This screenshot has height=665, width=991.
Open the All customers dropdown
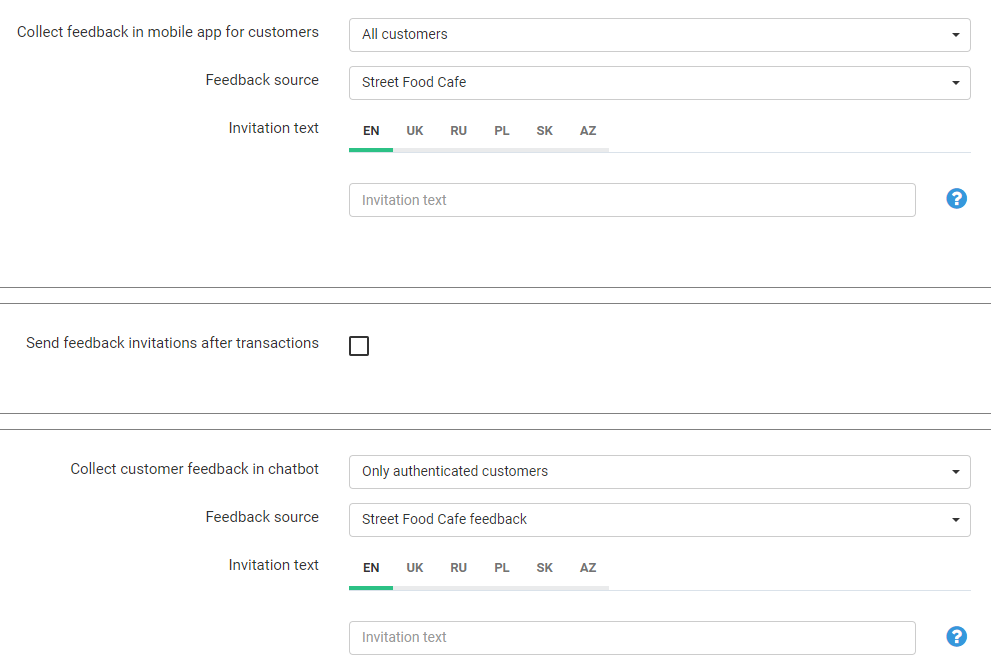coord(659,34)
